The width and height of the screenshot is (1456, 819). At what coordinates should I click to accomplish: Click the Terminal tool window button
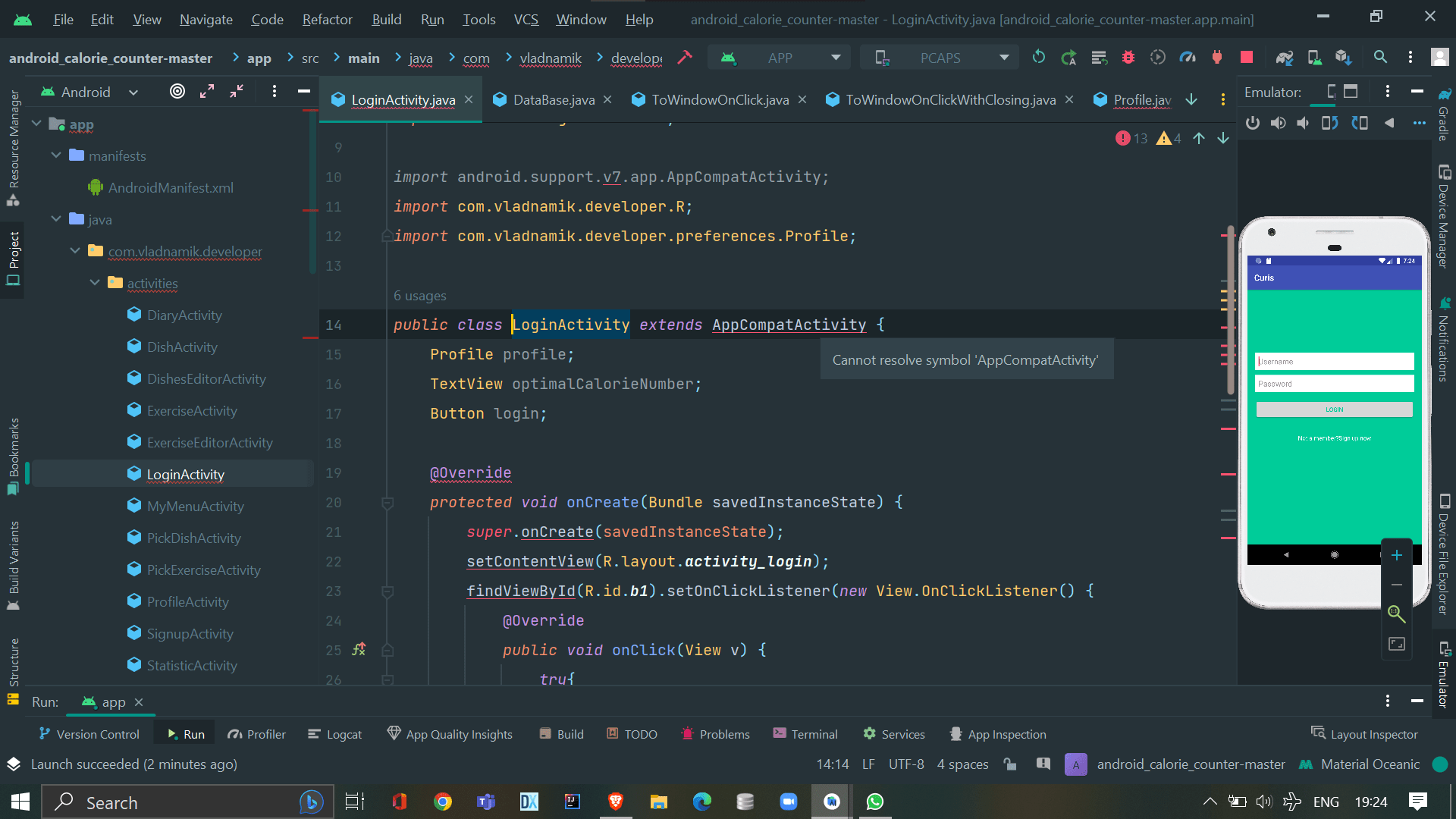click(x=805, y=734)
